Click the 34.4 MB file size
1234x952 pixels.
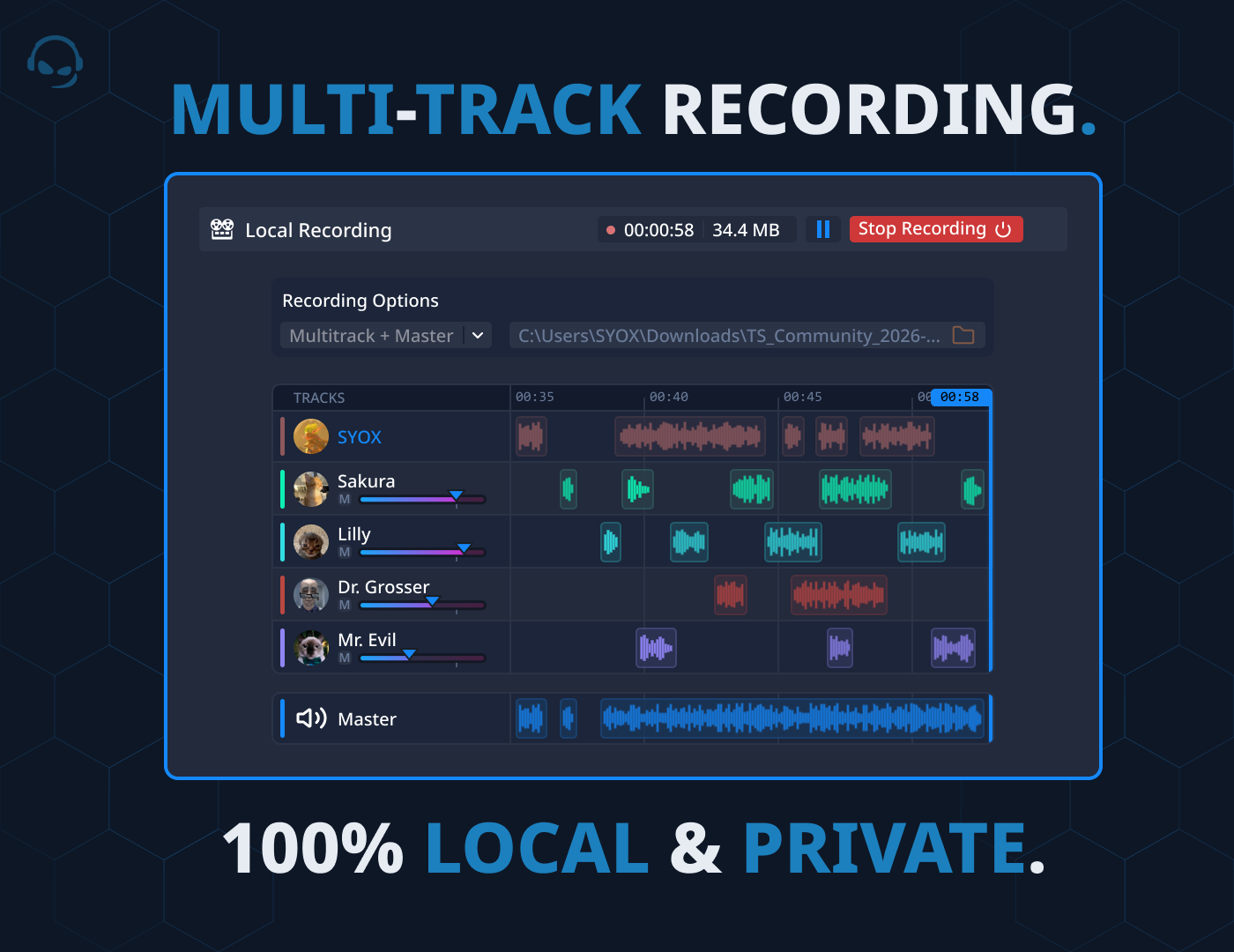point(746,230)
